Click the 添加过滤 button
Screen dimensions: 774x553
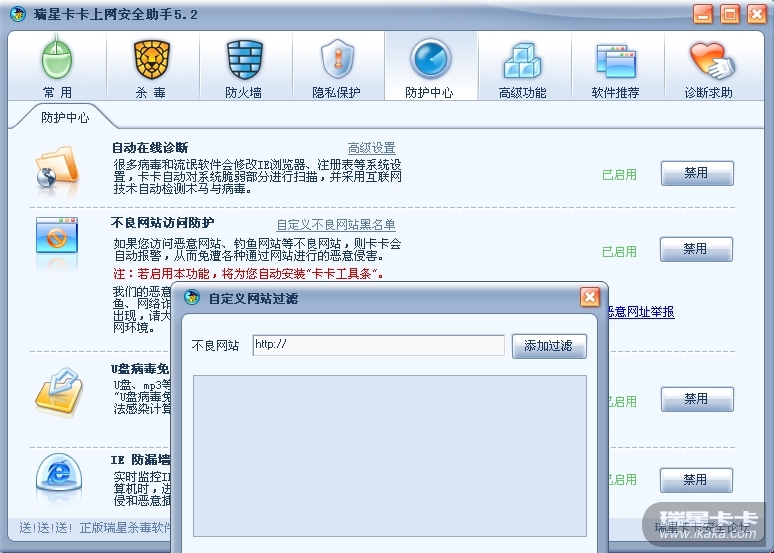pyautogui.click(x=549, y=346)
